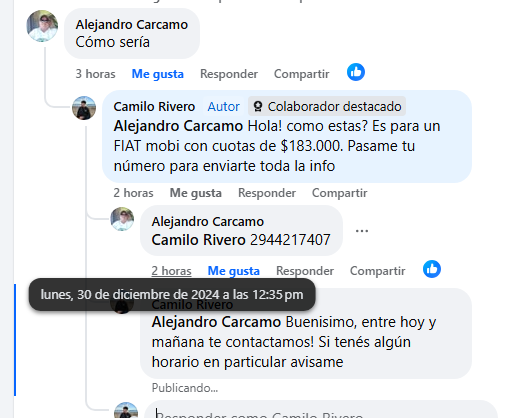512x418 pixels.
Task: Click Alejandro's small avatar beside phone number reply
Action: [122, 219]
